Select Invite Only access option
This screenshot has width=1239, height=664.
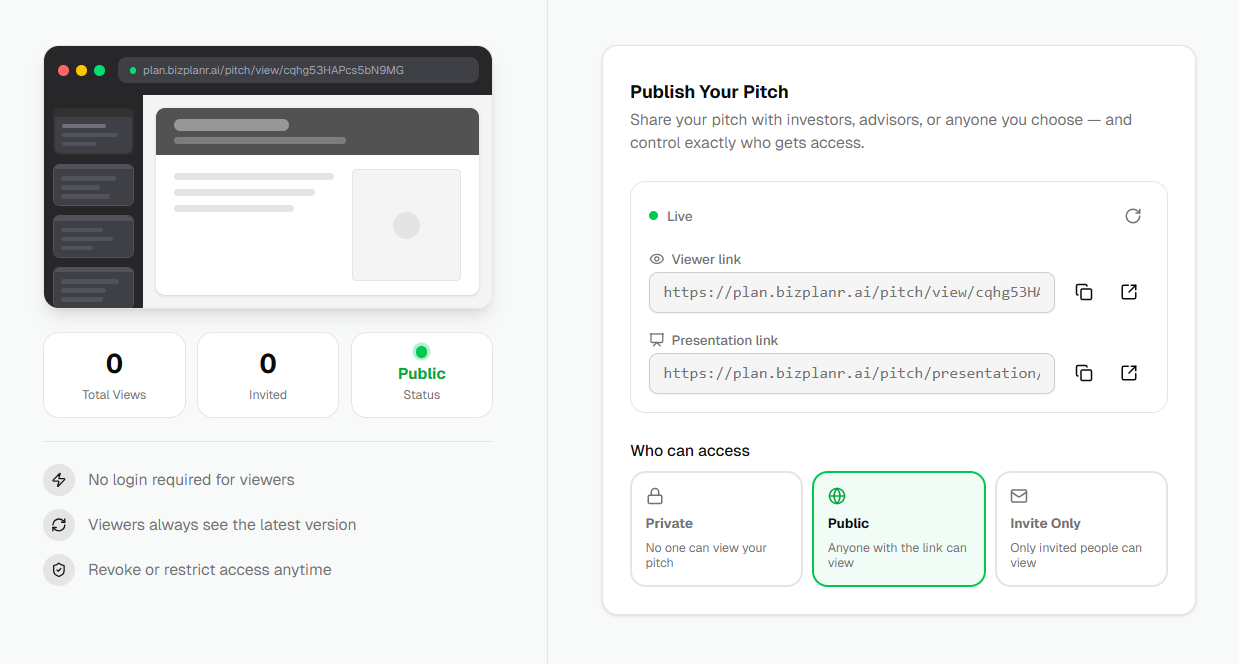coord(1081,529)
